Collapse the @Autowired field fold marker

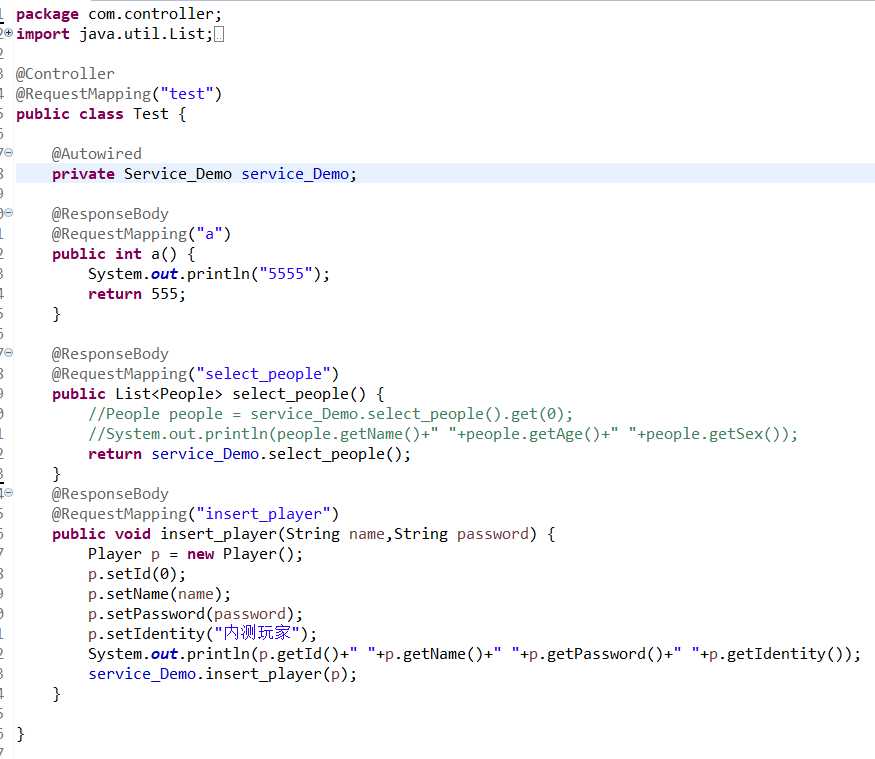8,153
